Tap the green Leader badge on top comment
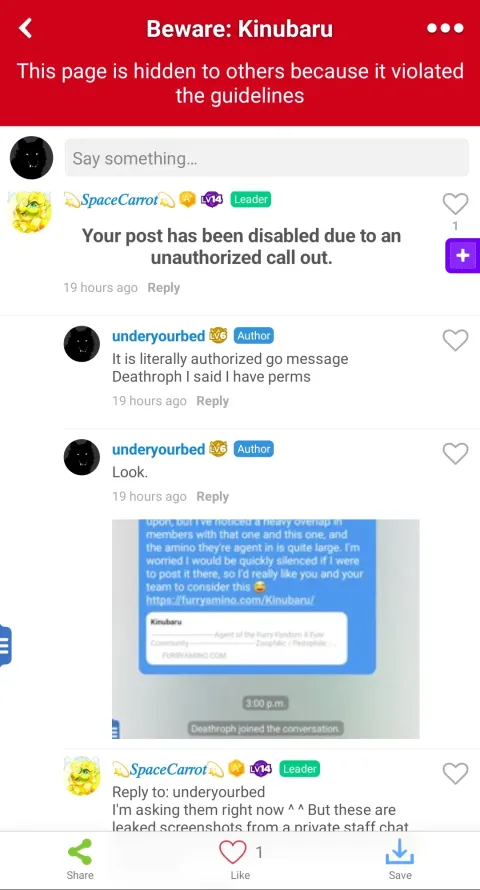Viewport: 480px width, 890px height. [250, 200]
